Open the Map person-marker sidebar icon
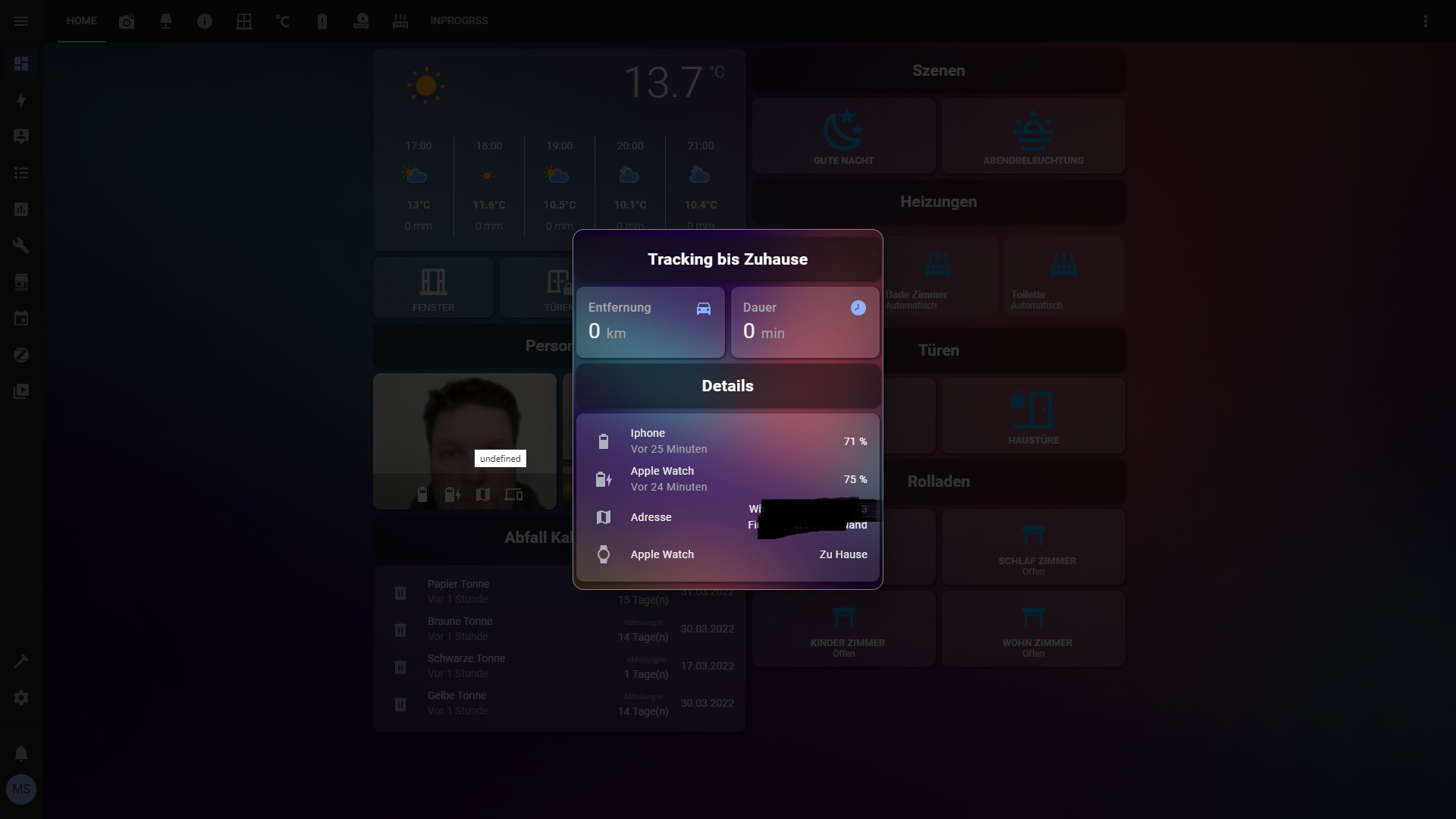Screen dimensions: 1456x819 pos(21,136)
